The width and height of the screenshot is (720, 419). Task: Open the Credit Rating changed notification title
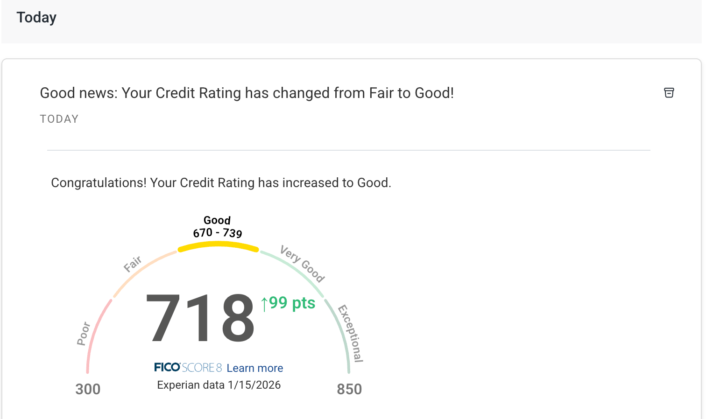(246, 93)
